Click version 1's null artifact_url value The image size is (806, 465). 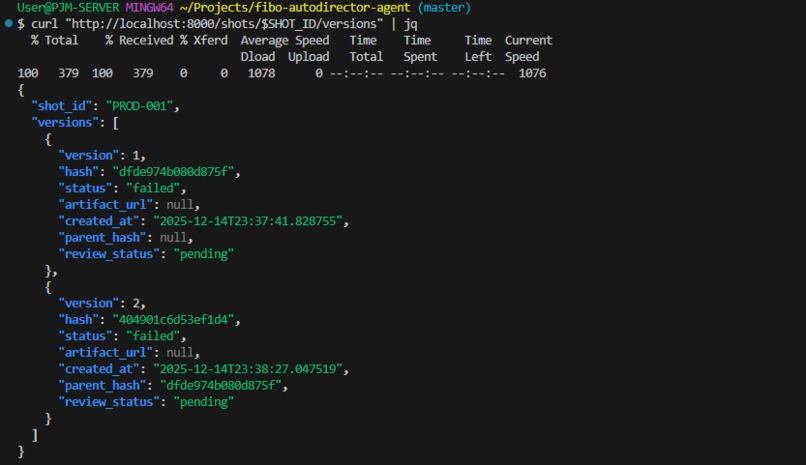(180, 204)
